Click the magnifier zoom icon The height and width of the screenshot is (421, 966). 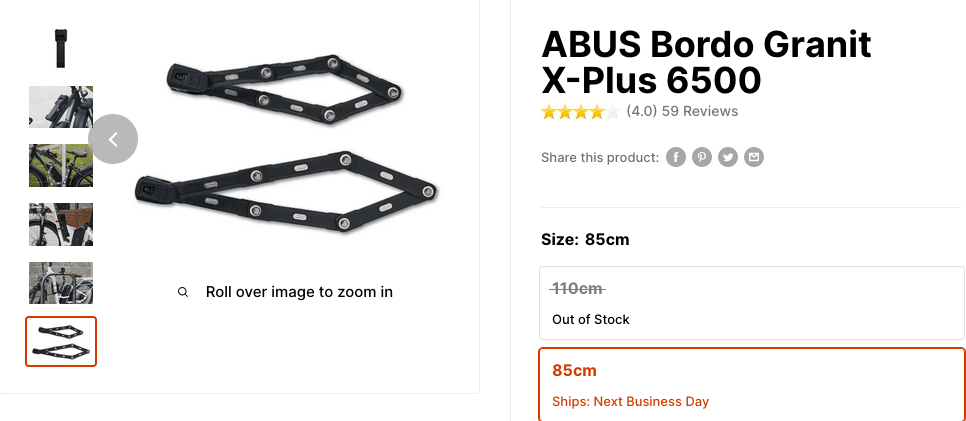click(183, 292)
